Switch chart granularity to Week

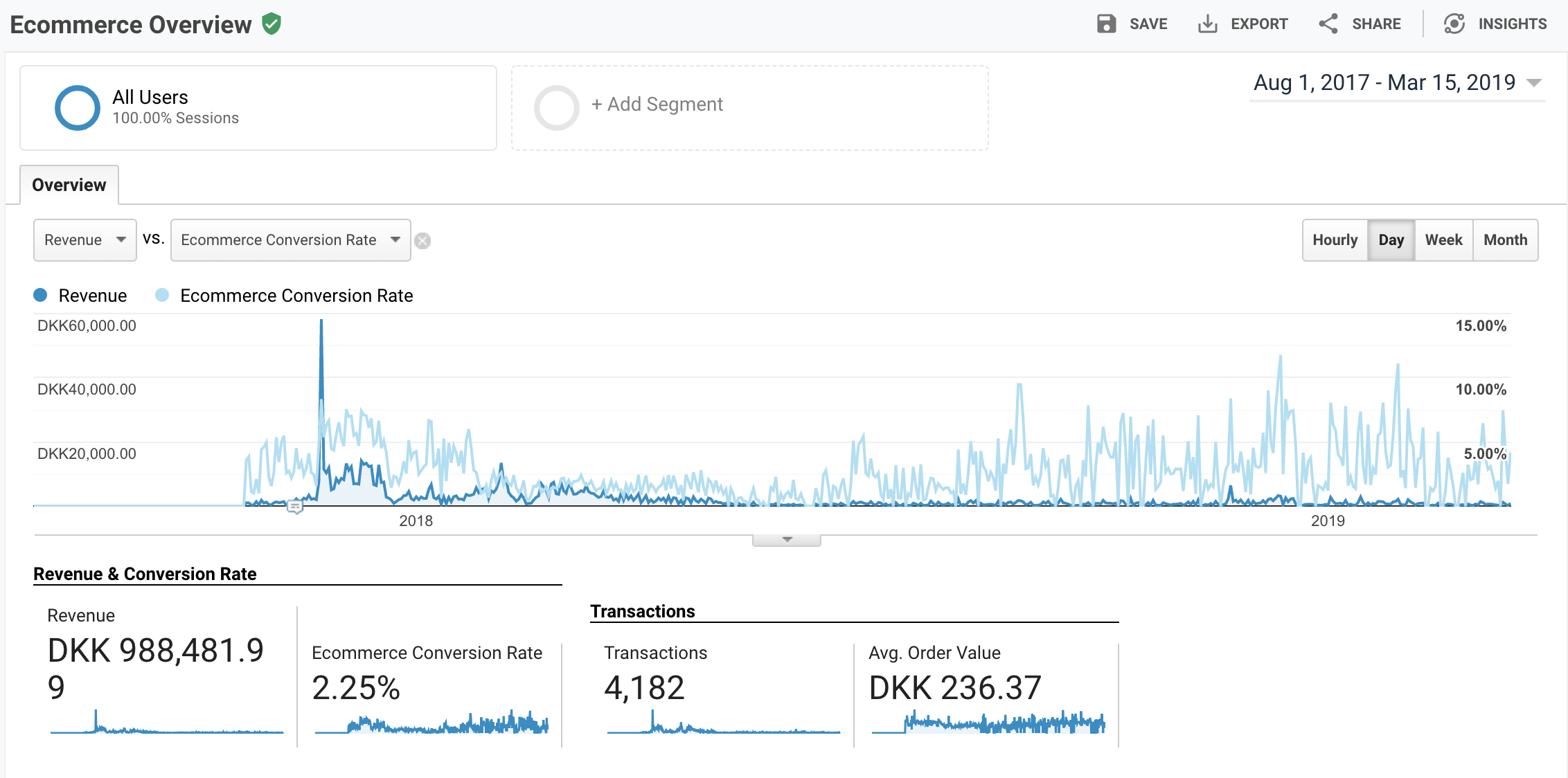coord(1443,240)
